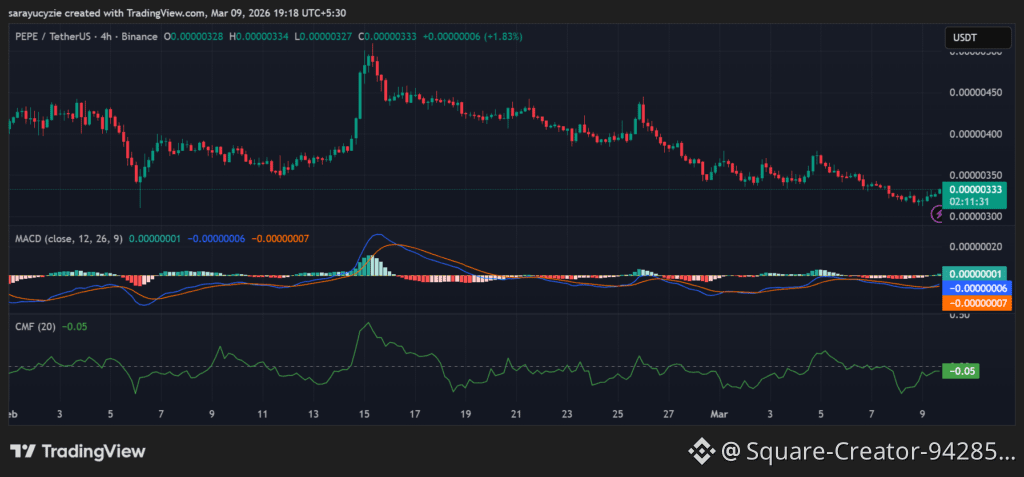Click the low value L0.00000327
1024x477 pixels.
click(323, 37)
